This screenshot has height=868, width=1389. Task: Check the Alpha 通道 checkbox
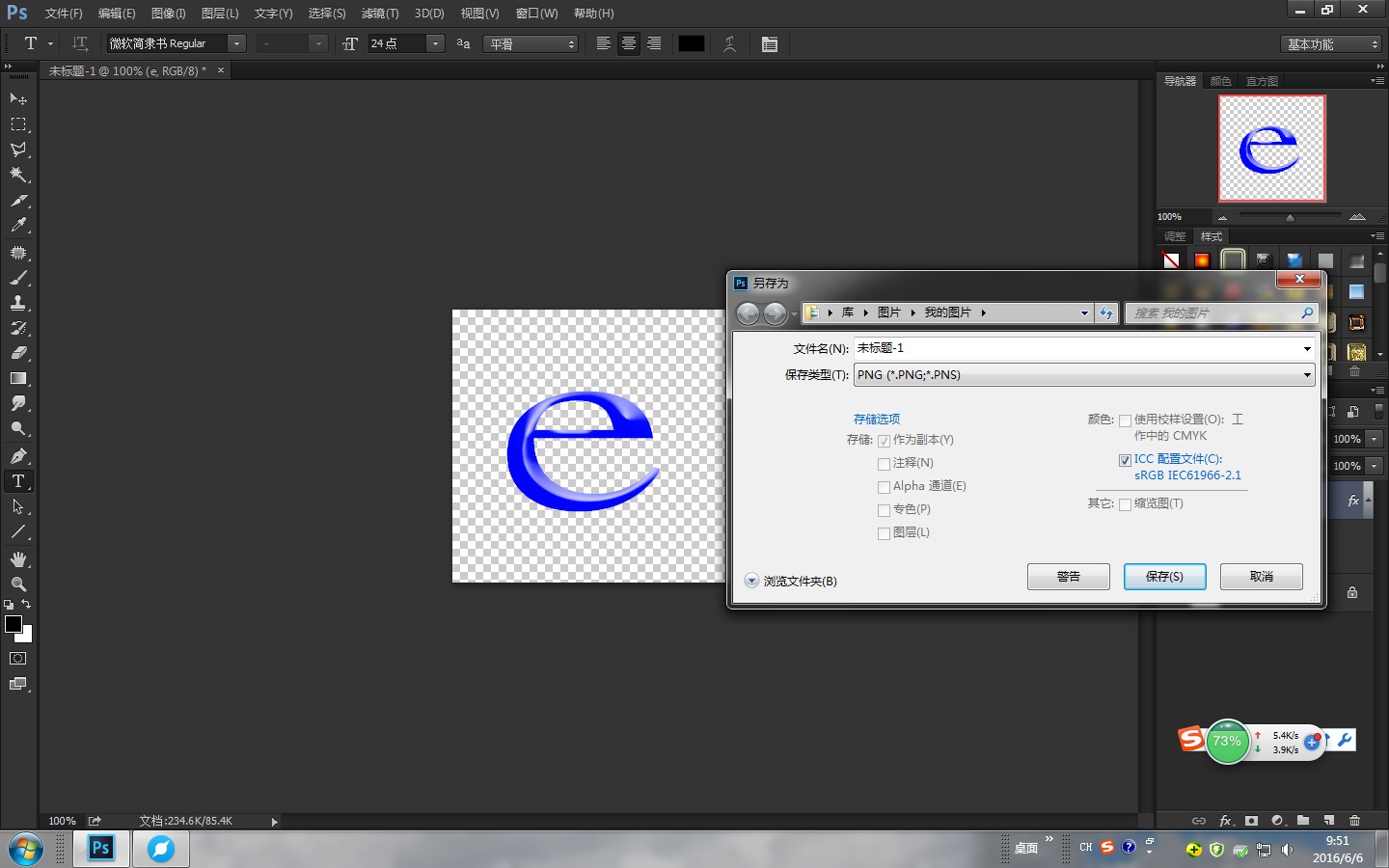(884, 487)
